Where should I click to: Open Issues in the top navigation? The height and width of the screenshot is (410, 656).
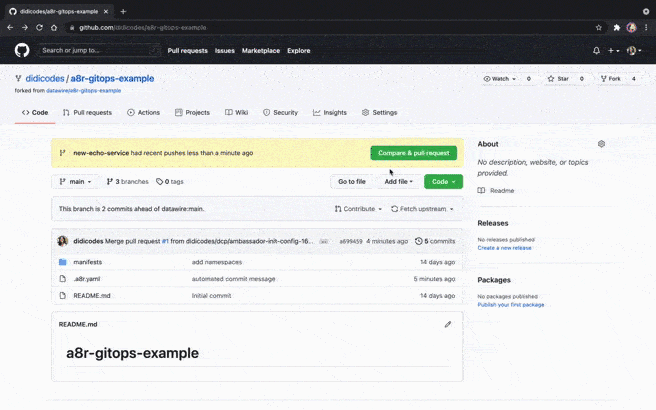225,51
